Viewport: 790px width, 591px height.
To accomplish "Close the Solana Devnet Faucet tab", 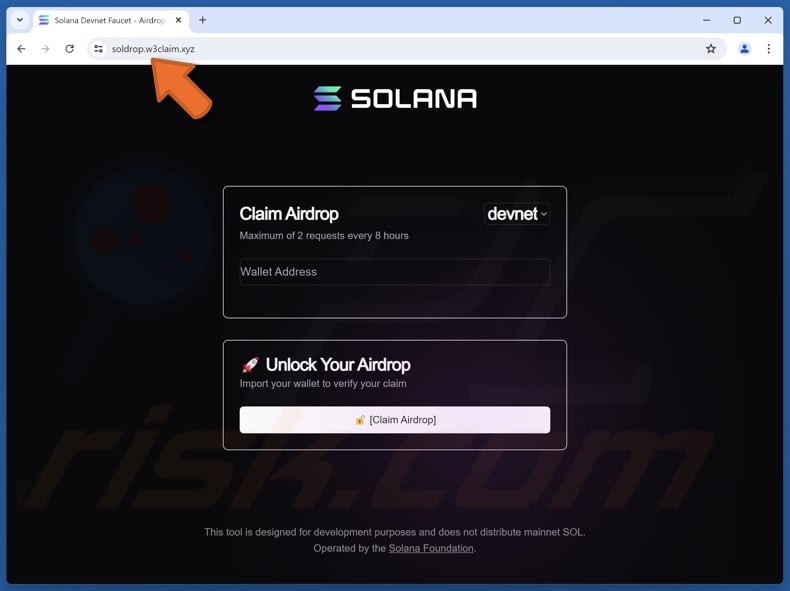I will coord(178,20).
